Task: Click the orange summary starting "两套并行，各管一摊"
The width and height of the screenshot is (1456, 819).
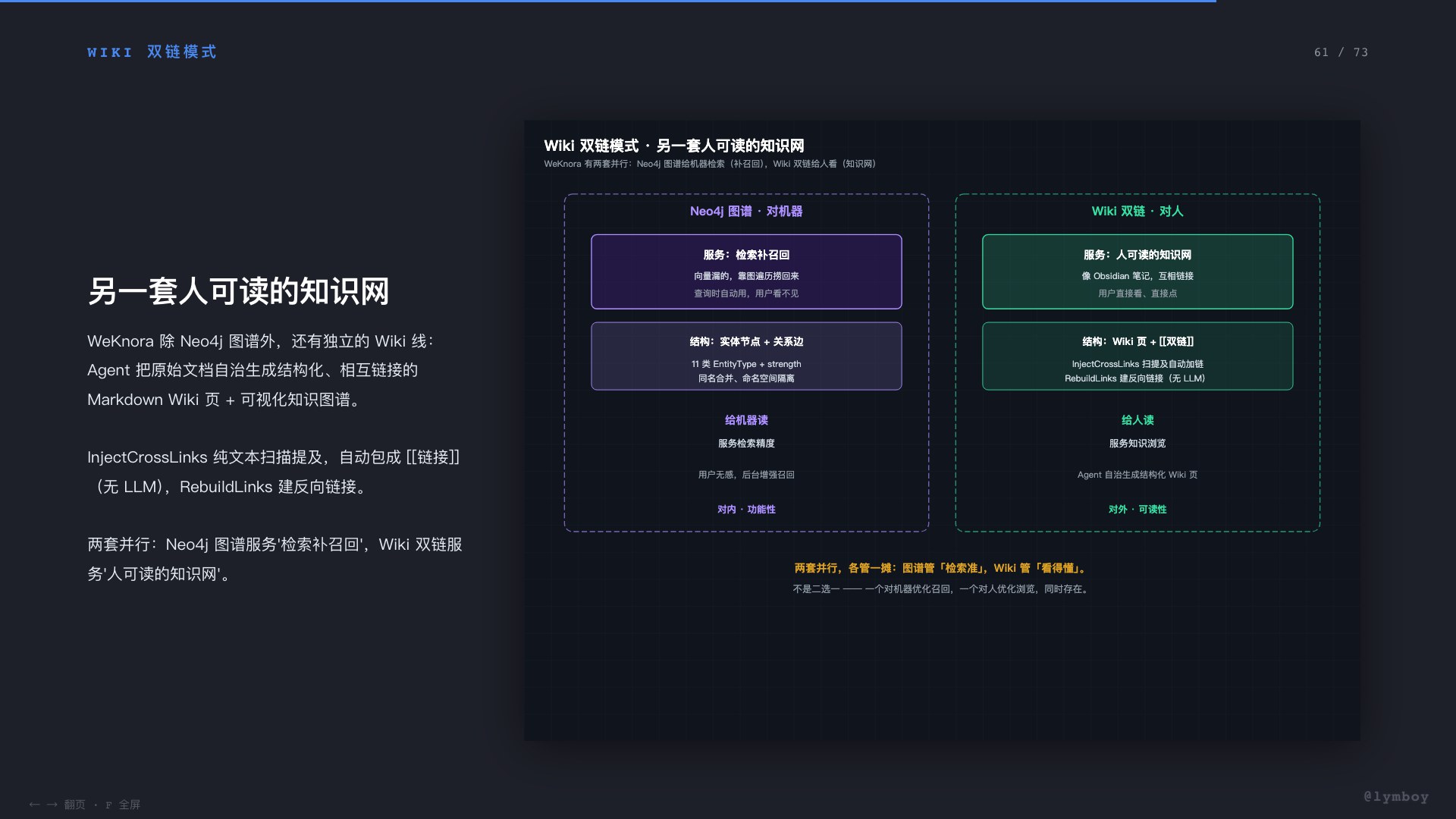Action: [x=941, y=568]
